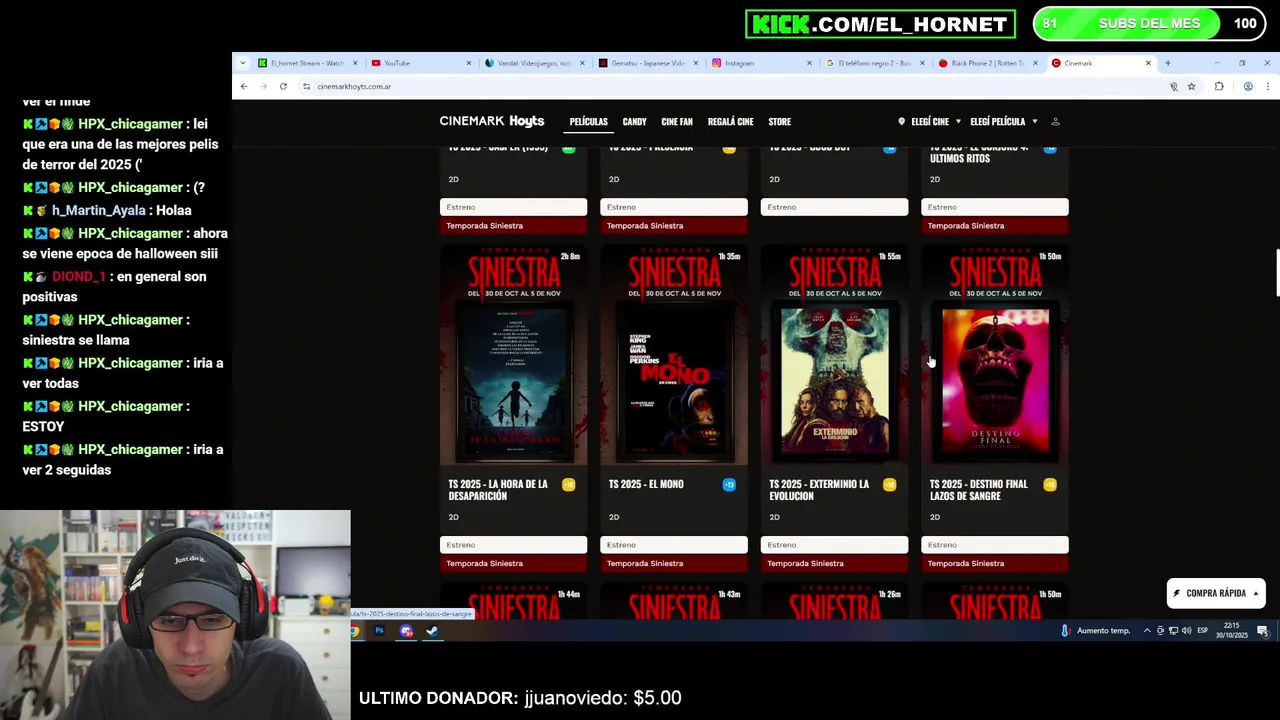Open the Candy menu item
The image size is (1280, 720).
pos(634,122)
